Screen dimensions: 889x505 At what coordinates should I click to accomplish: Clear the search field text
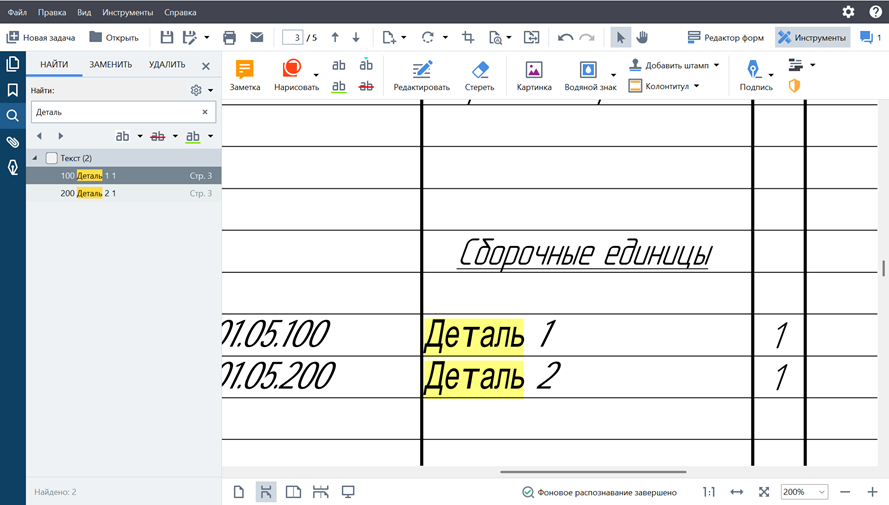[205, 112]
